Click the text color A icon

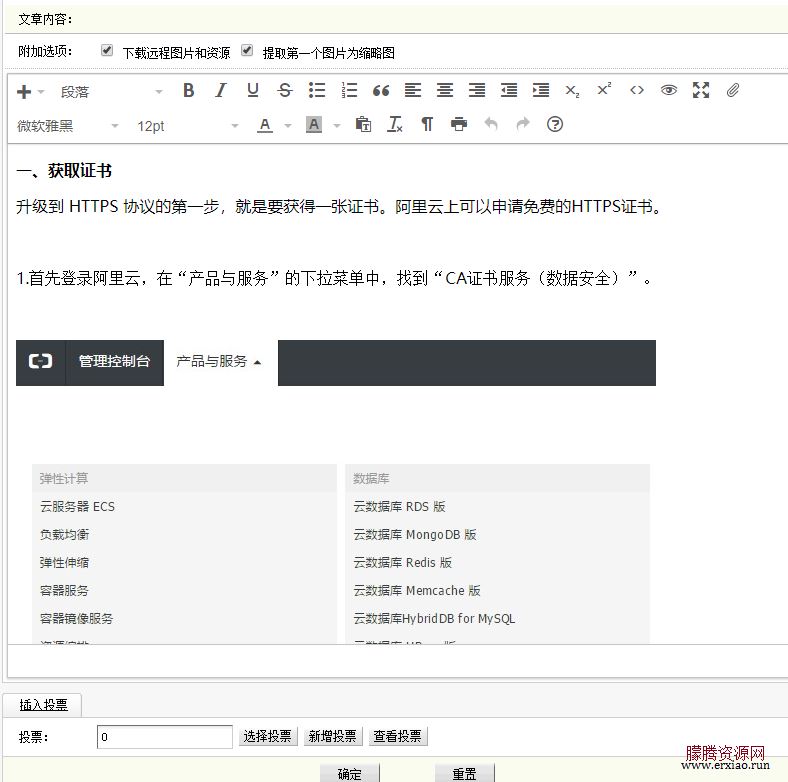[265, 125]
